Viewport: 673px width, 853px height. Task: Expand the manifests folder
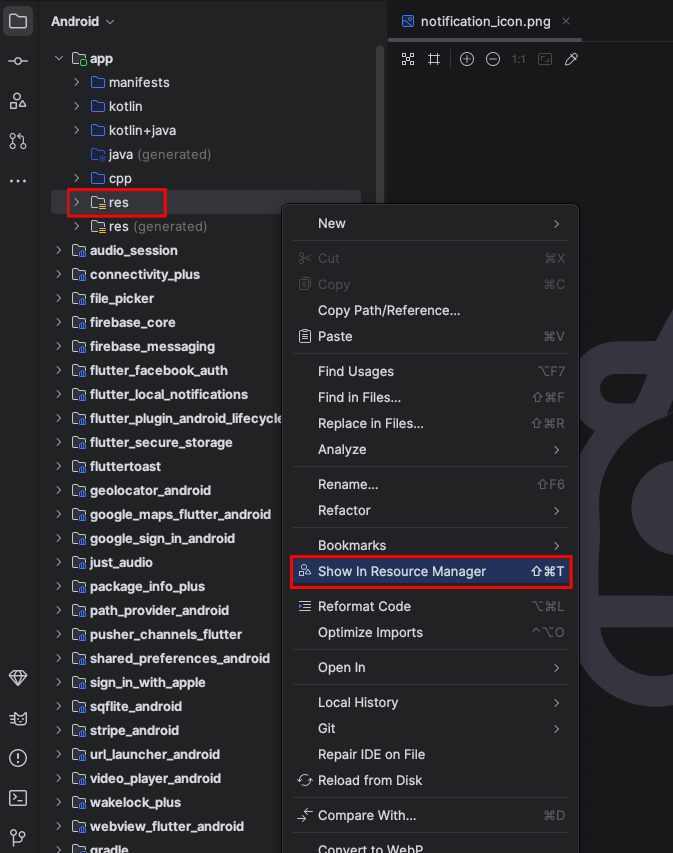[77, 82]
